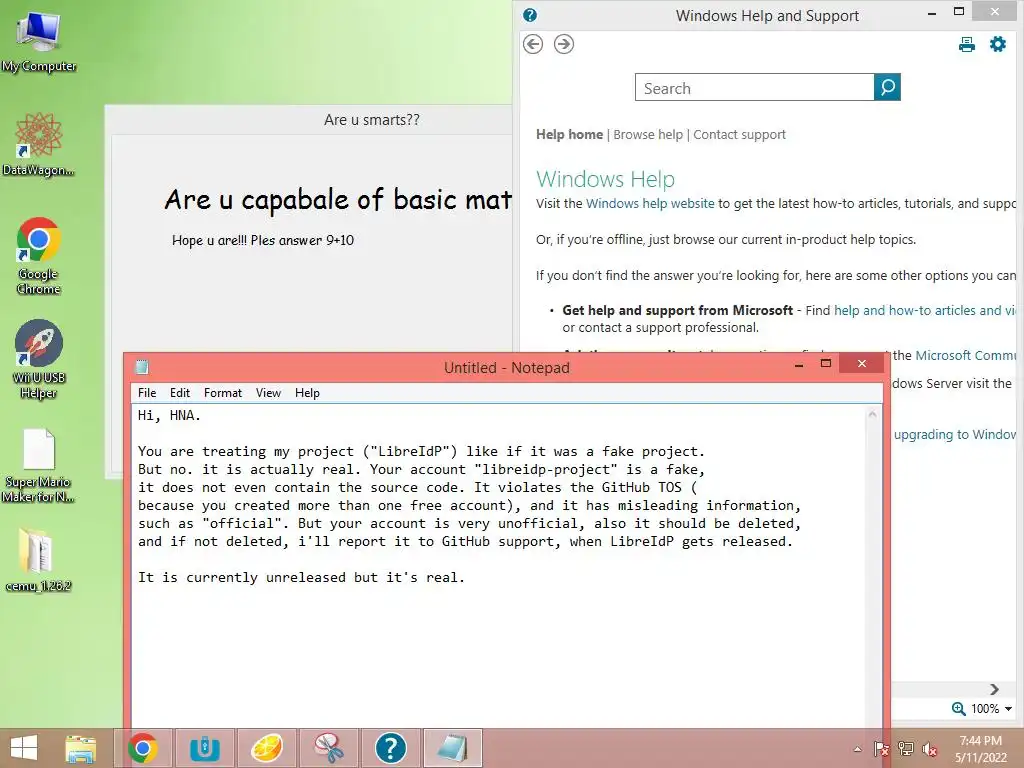Viewport: 1024px width, 768px height.
Task: Open the Notepad Help menu
Action: click(307, 392)
